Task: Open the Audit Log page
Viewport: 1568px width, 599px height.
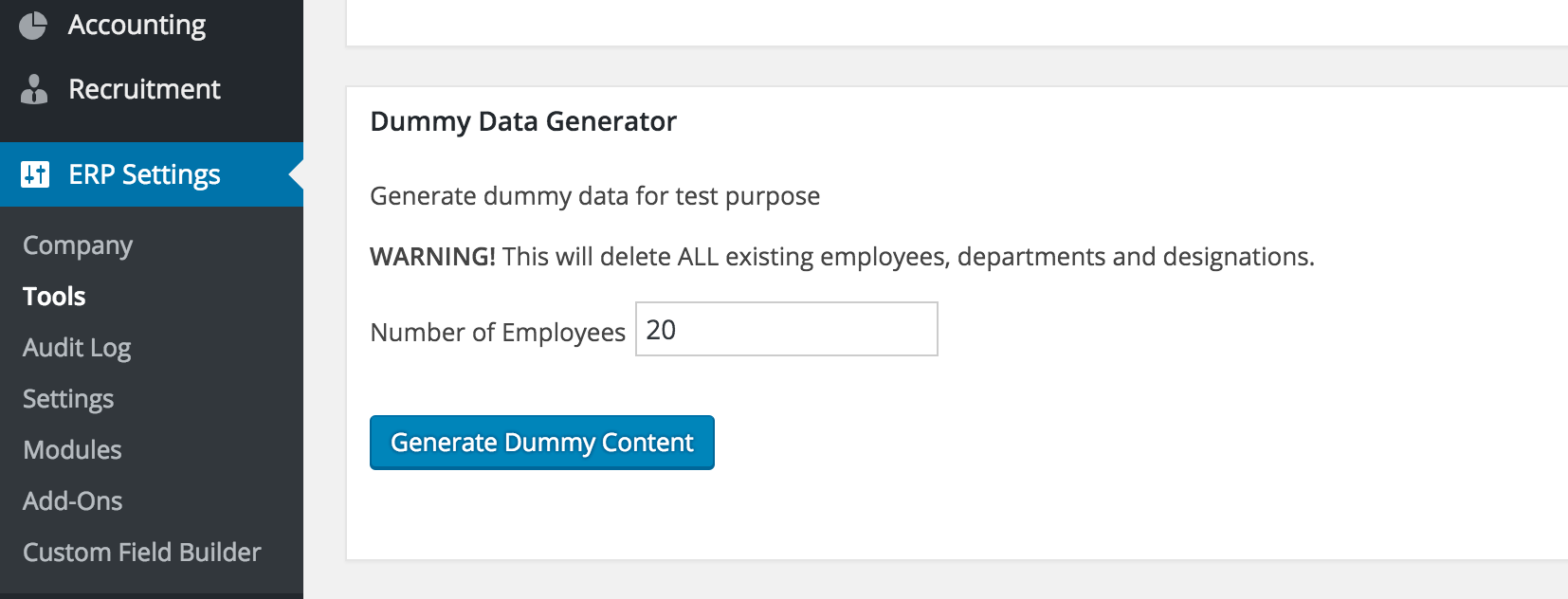Action: pos(77,348)
